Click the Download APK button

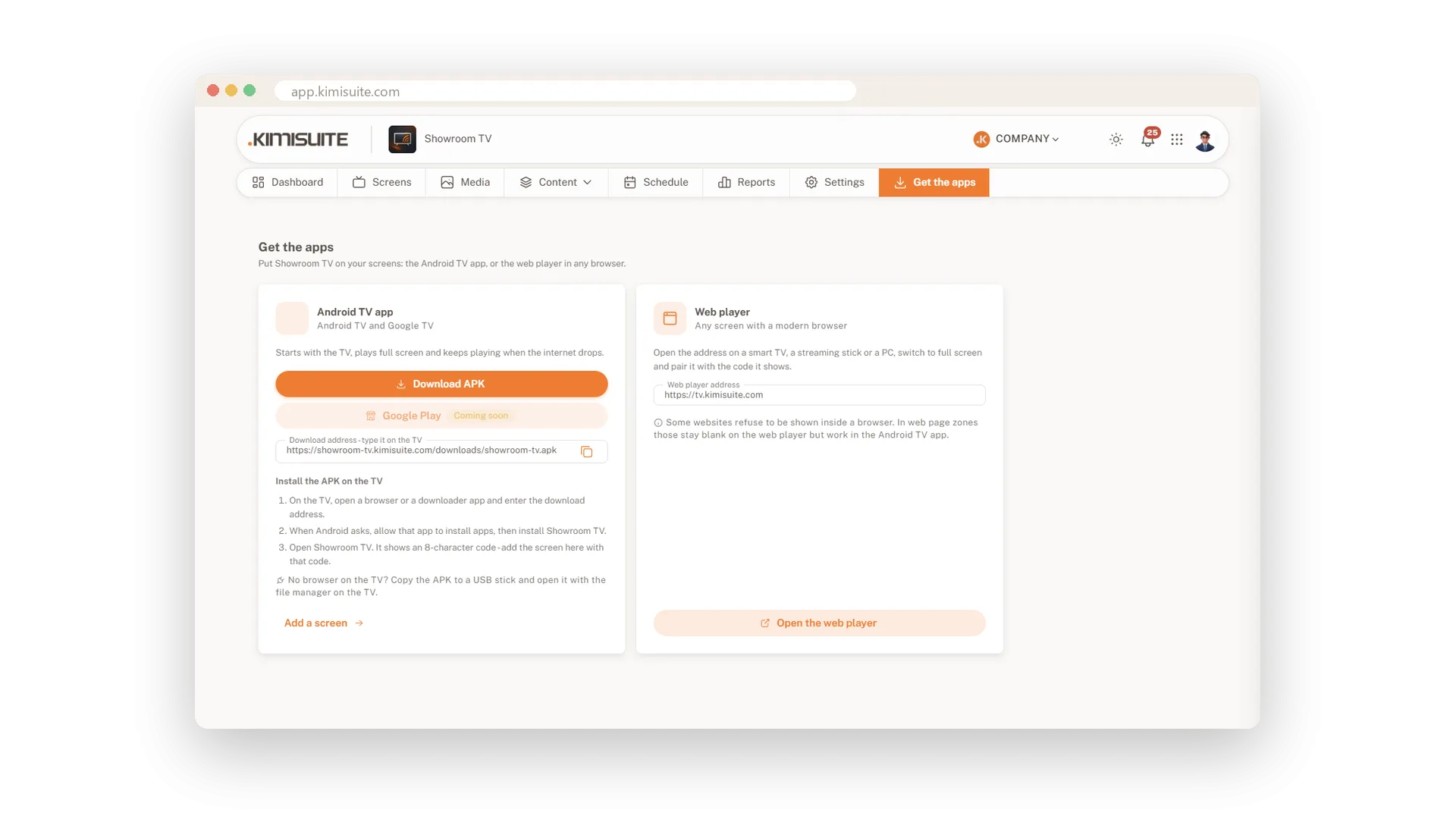coord(441,384)
